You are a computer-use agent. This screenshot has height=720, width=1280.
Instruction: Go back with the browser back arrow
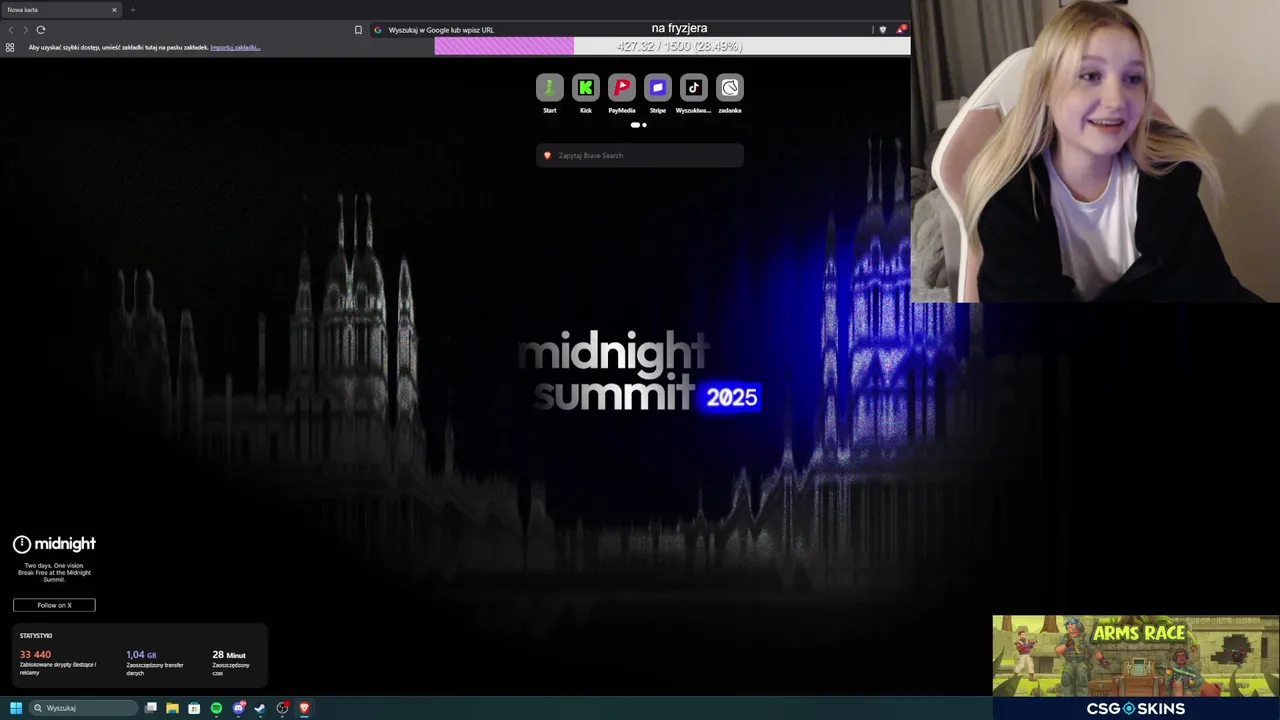[11, 30]
